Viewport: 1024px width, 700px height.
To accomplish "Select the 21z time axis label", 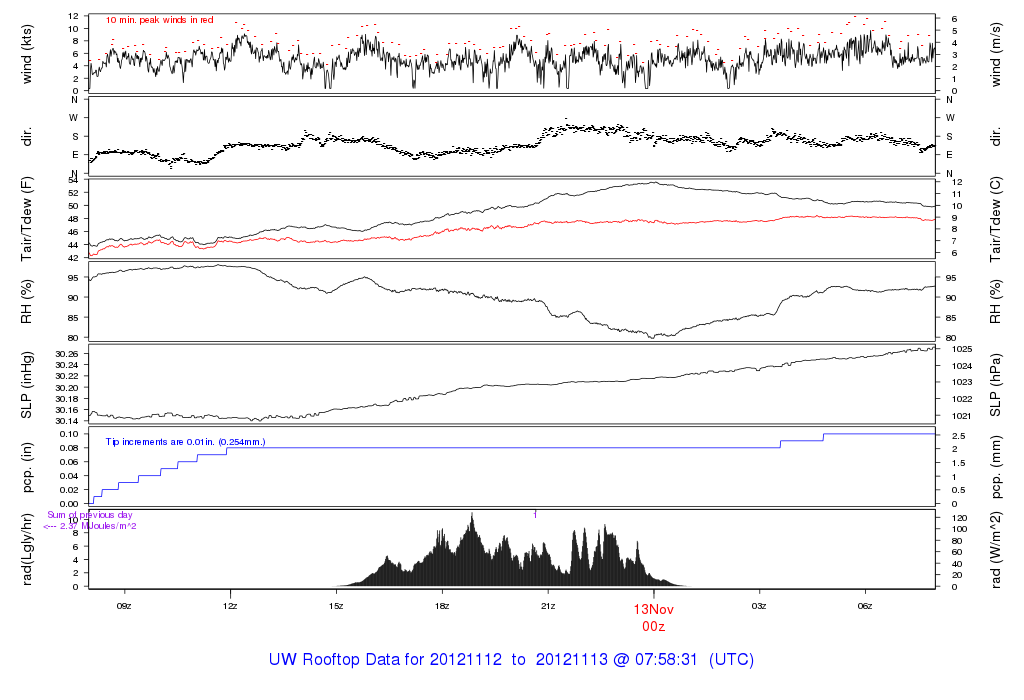I will pos(548,606).
